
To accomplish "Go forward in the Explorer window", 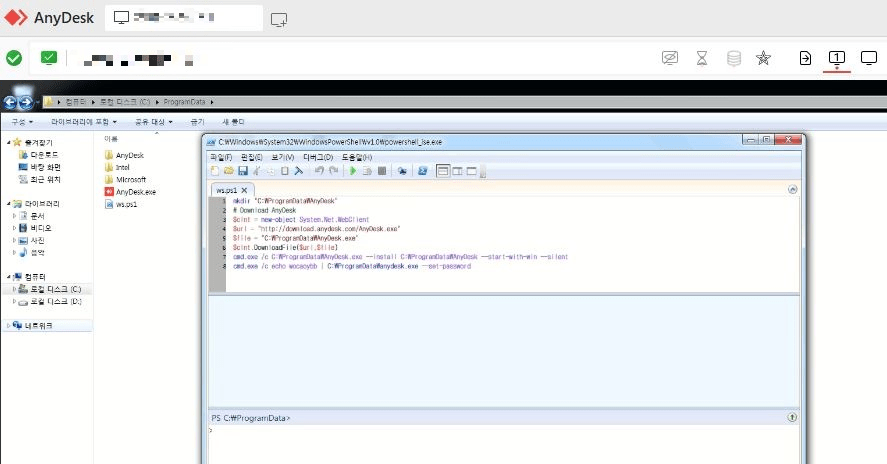I will [26, 102].
